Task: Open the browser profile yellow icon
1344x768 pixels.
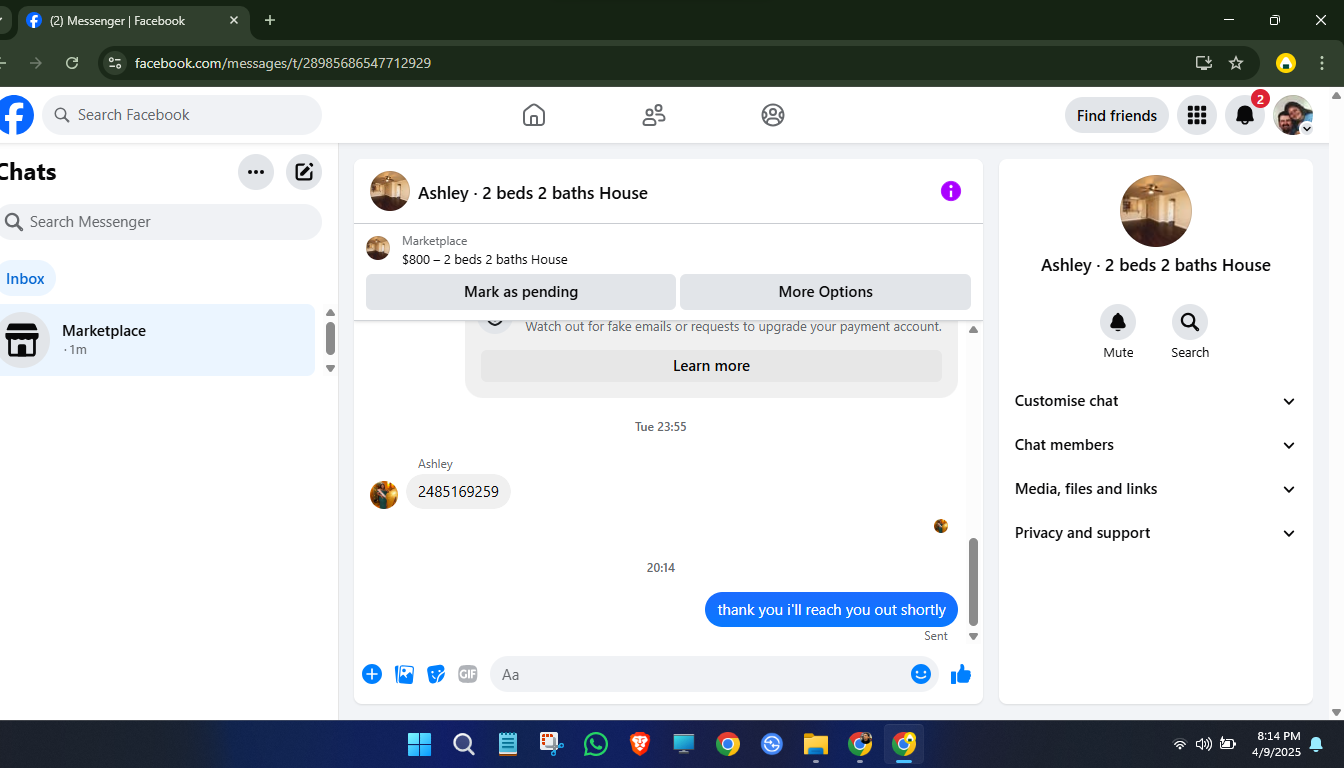Action: coord(1286,63)
